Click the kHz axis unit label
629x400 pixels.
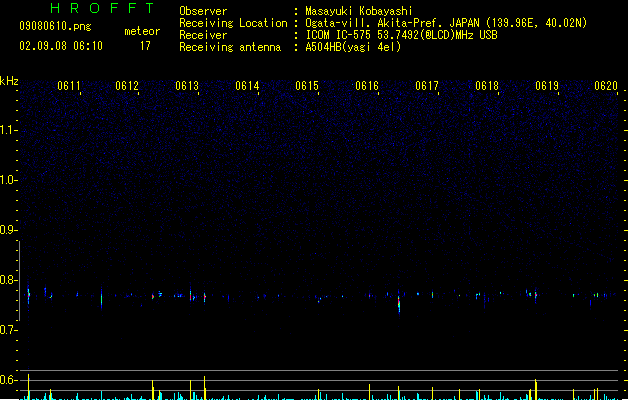[9, 81]
